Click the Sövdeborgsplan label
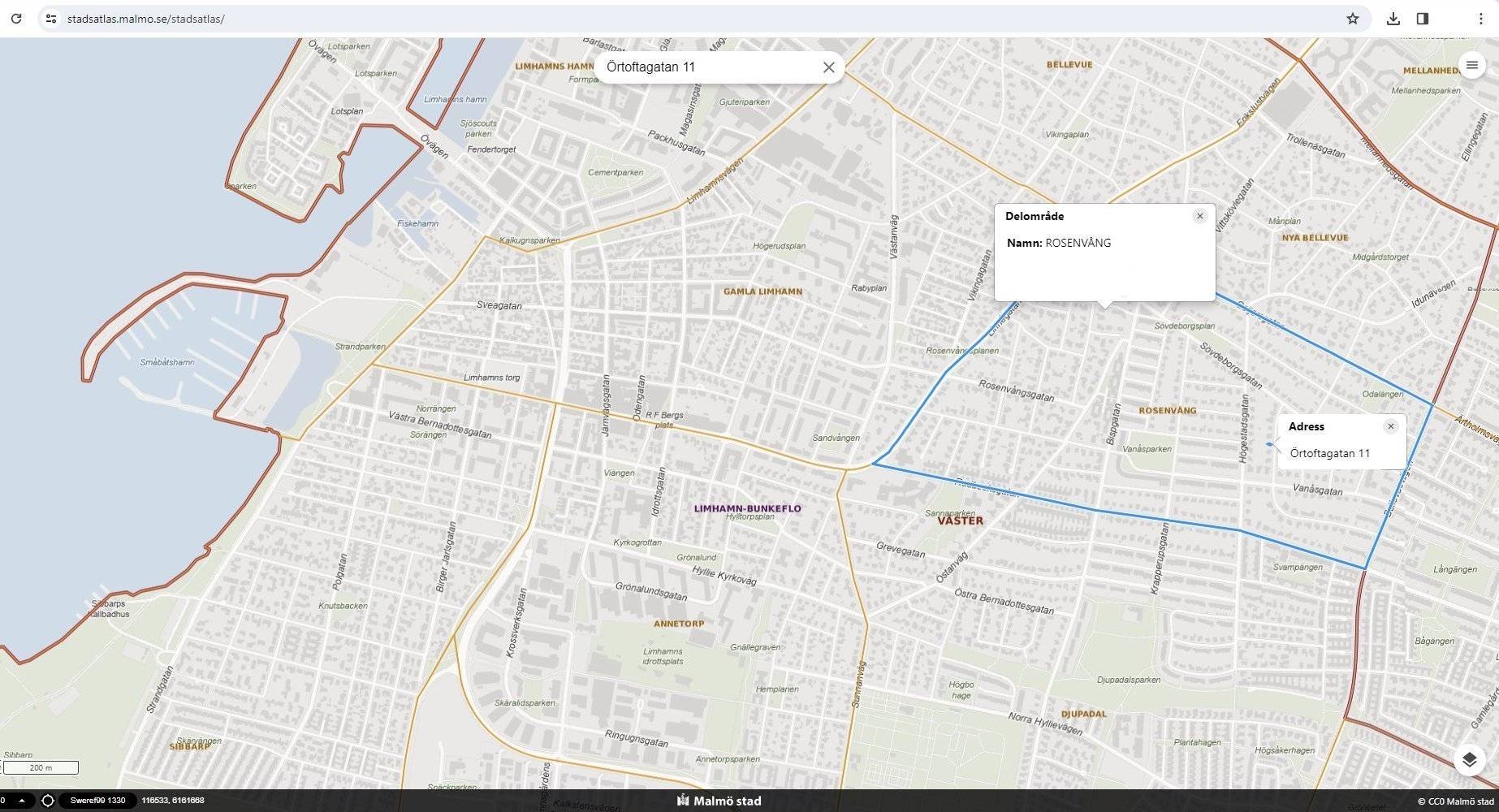Viewport: 1499px width, 812px height. [x=1185, y=326]
